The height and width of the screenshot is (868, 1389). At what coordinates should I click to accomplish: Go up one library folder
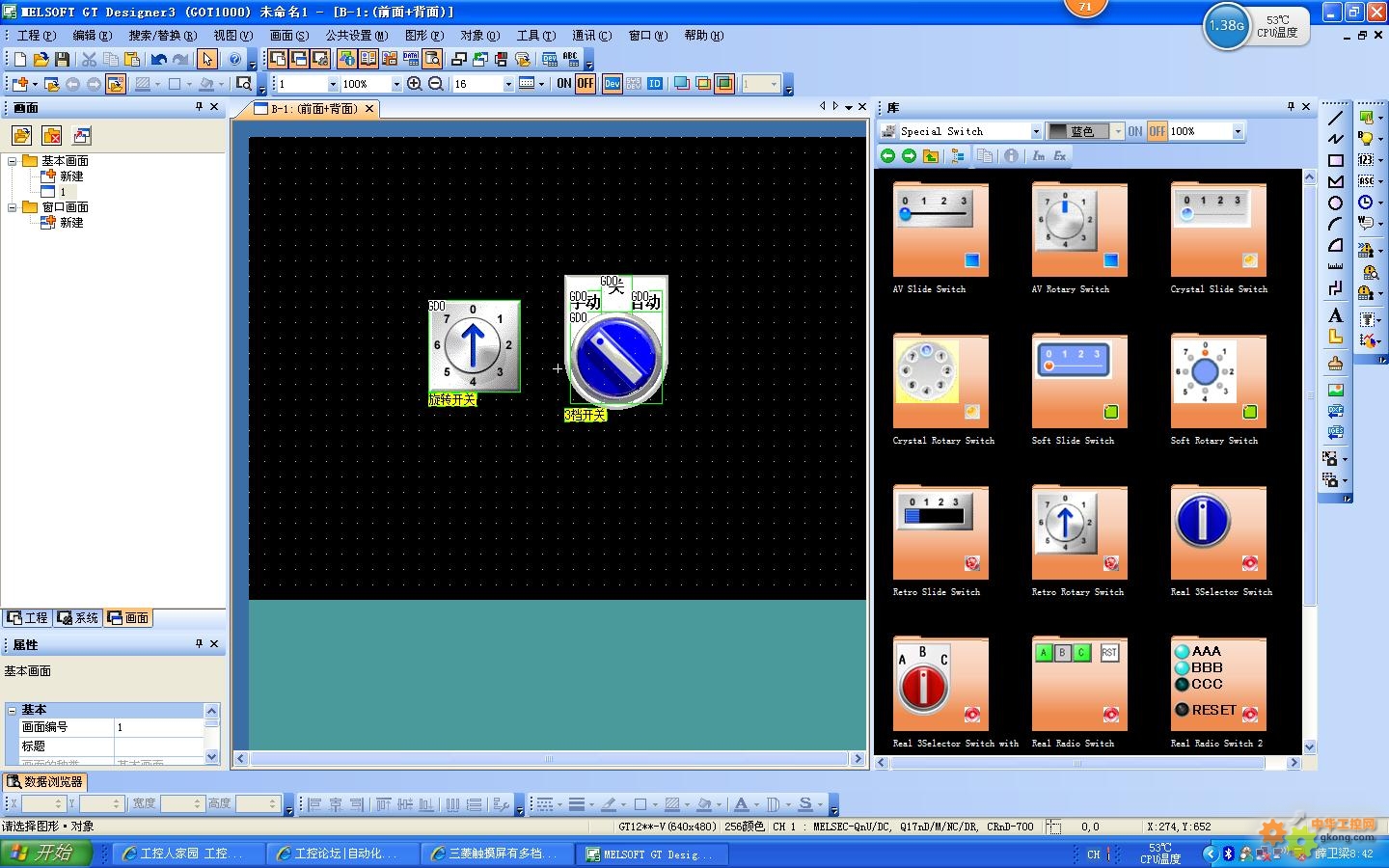[931, 155]
